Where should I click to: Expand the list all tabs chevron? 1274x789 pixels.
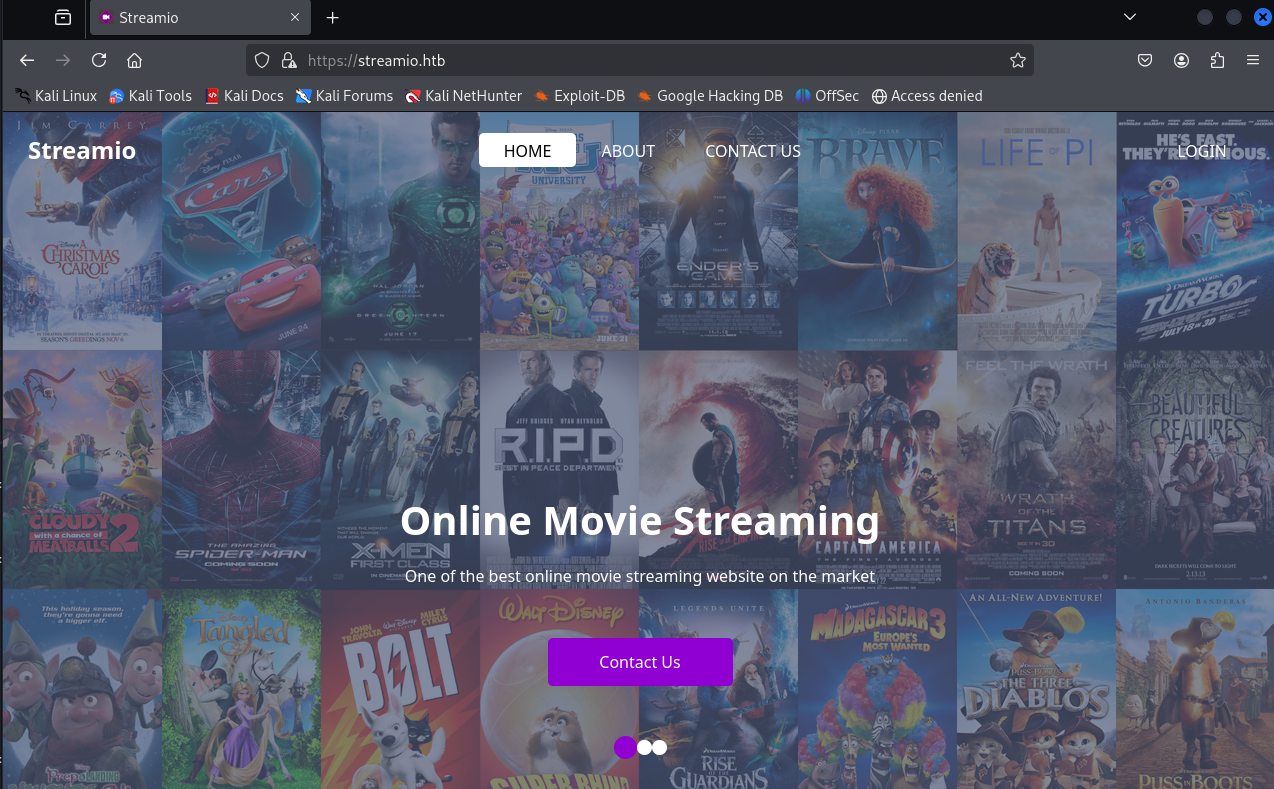[1130, 17]
